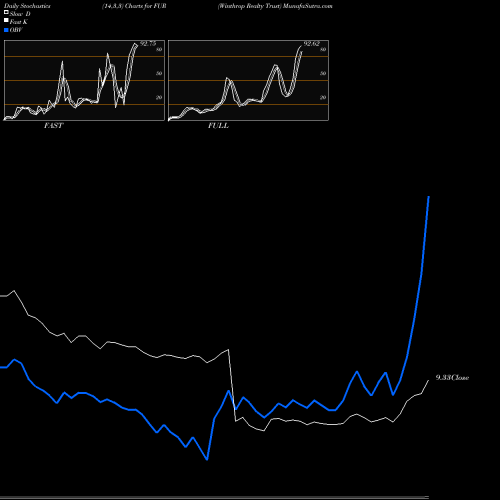Image resolution: width=500 pixels, height=500 pixels.
Task: Click the 80 level label in FULL chart
Action: 323,49
